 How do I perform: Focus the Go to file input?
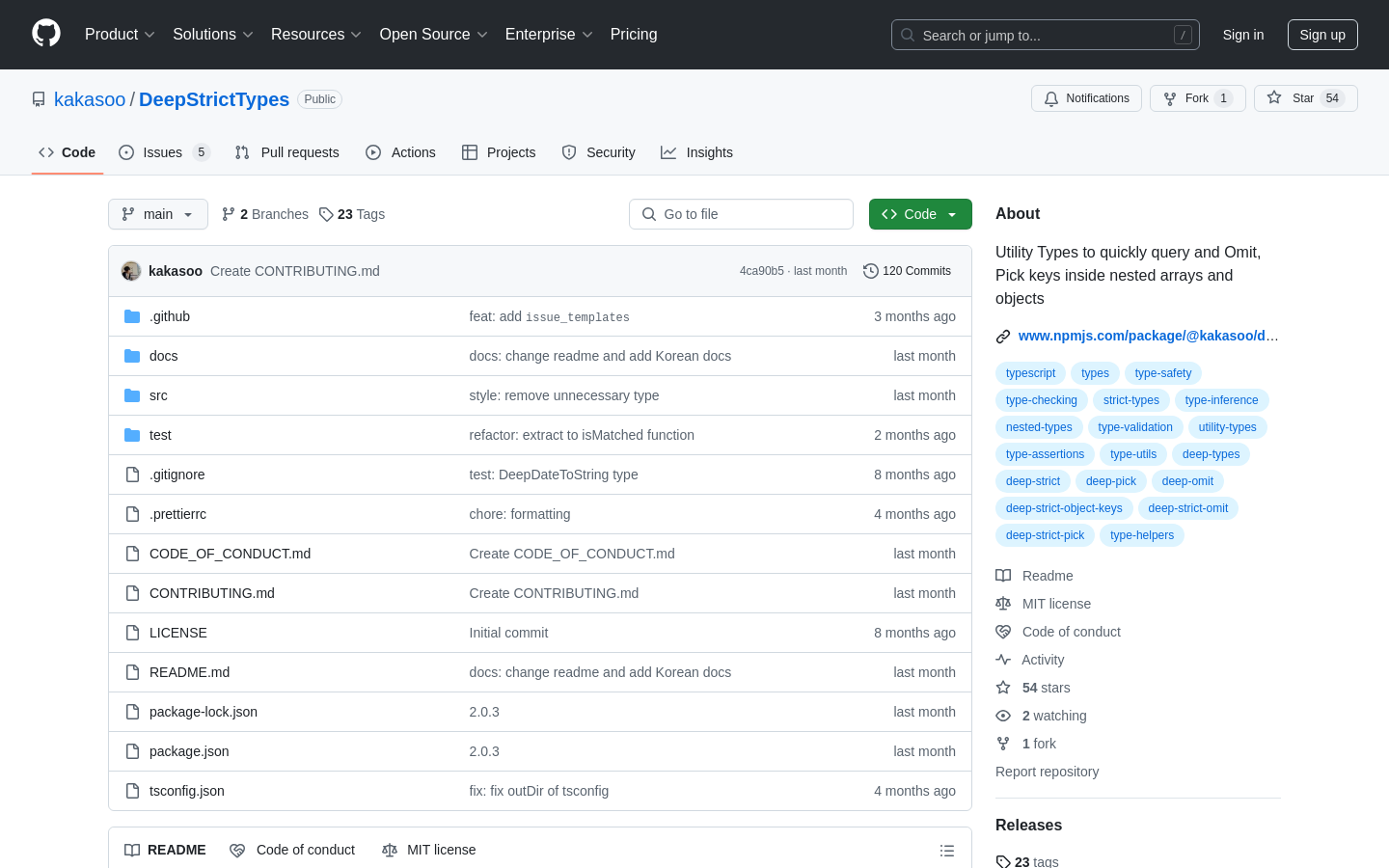point(741,214)
